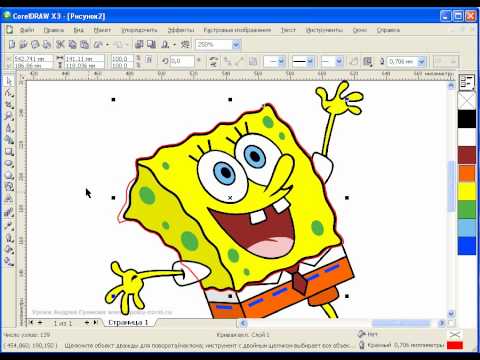Screen dimensions: 480x360
Task: Pick the black swatch in color palette
Action: (x=467, y=119)
